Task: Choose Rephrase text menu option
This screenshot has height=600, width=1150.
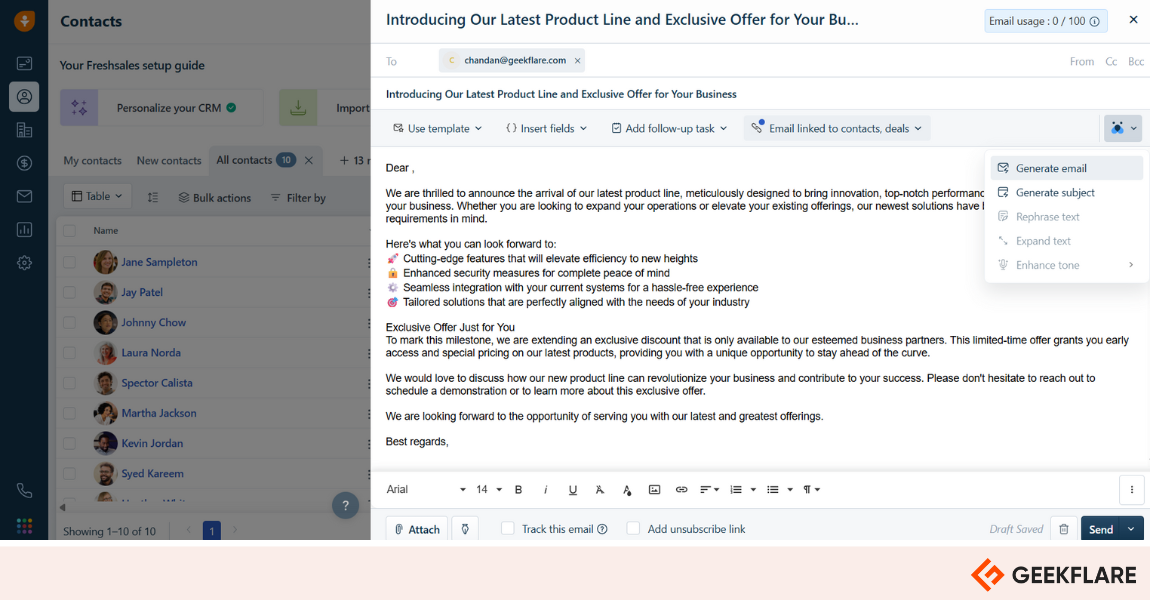Action: pyautogui.click(x=1066, y=216)
